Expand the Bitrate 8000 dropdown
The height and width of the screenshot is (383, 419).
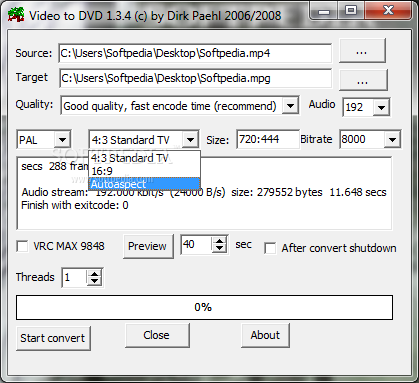click(x=392, y=139)
